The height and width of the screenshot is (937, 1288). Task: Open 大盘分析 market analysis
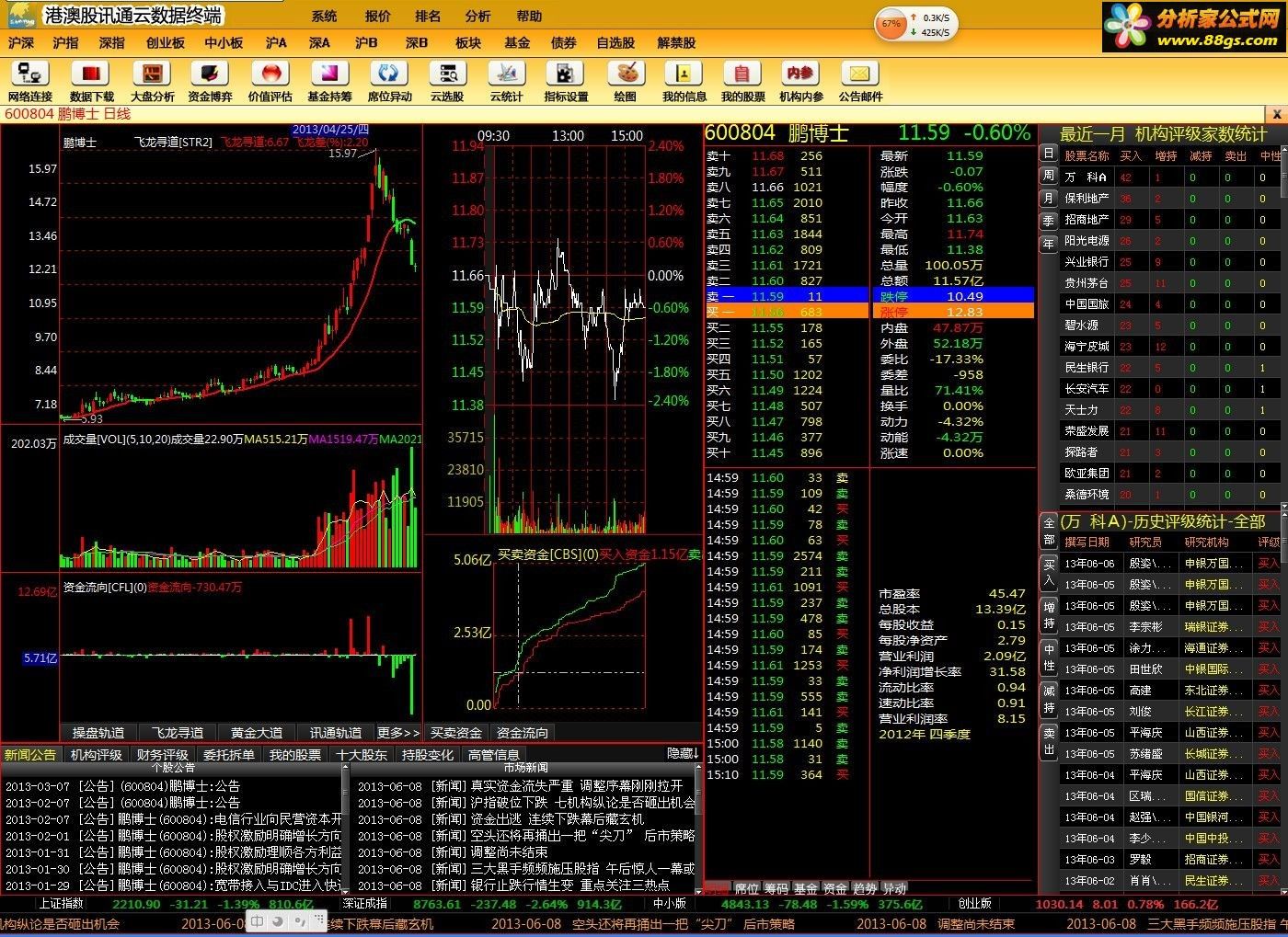(x=152, y=81)
